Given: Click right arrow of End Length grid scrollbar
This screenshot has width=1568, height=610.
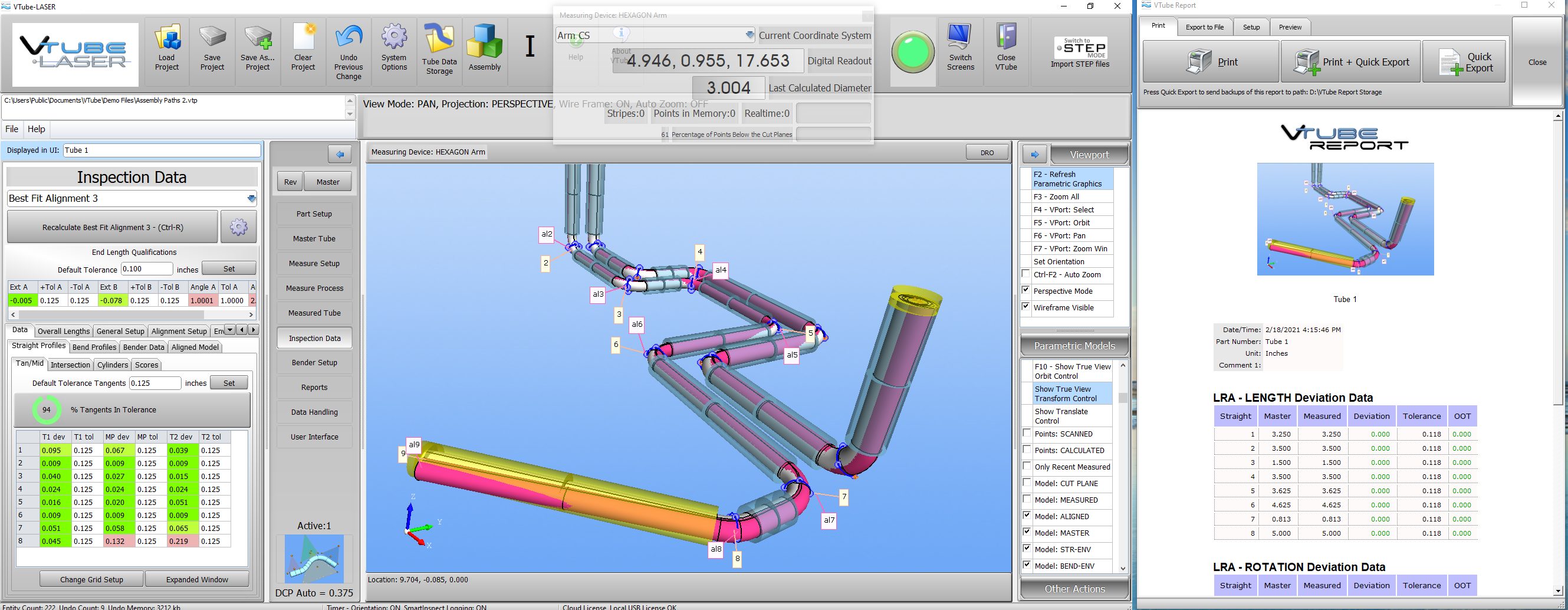Looking at the screenshot, I should (251, 315).
